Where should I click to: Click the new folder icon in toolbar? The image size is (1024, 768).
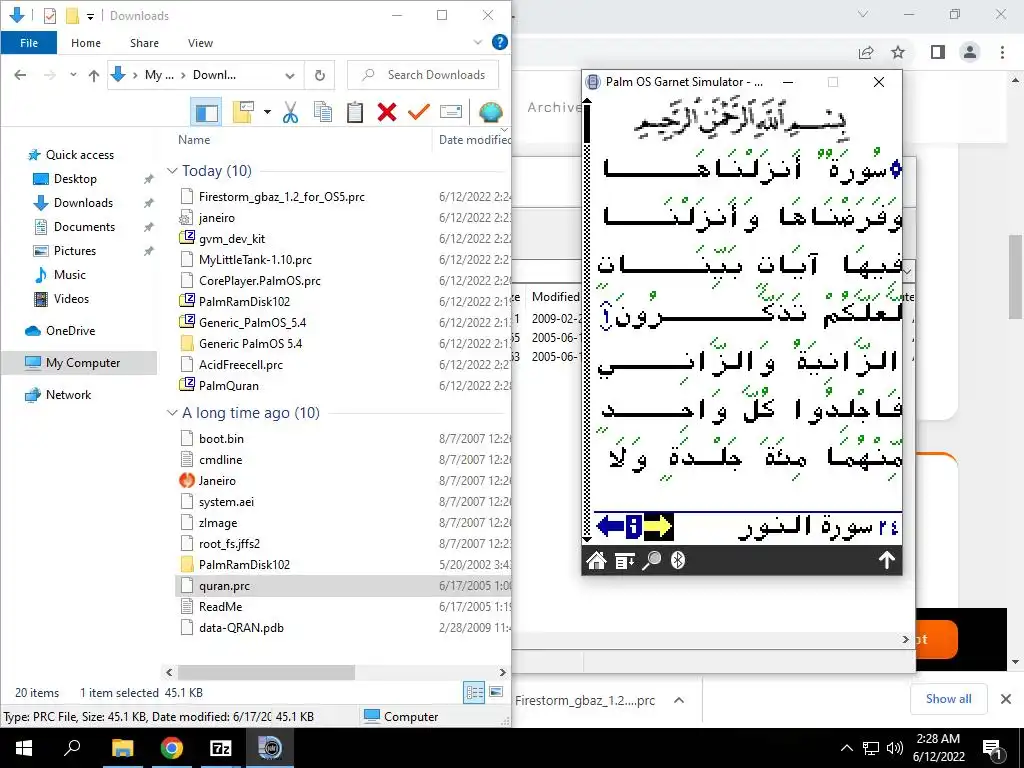[x=243, y=112]
